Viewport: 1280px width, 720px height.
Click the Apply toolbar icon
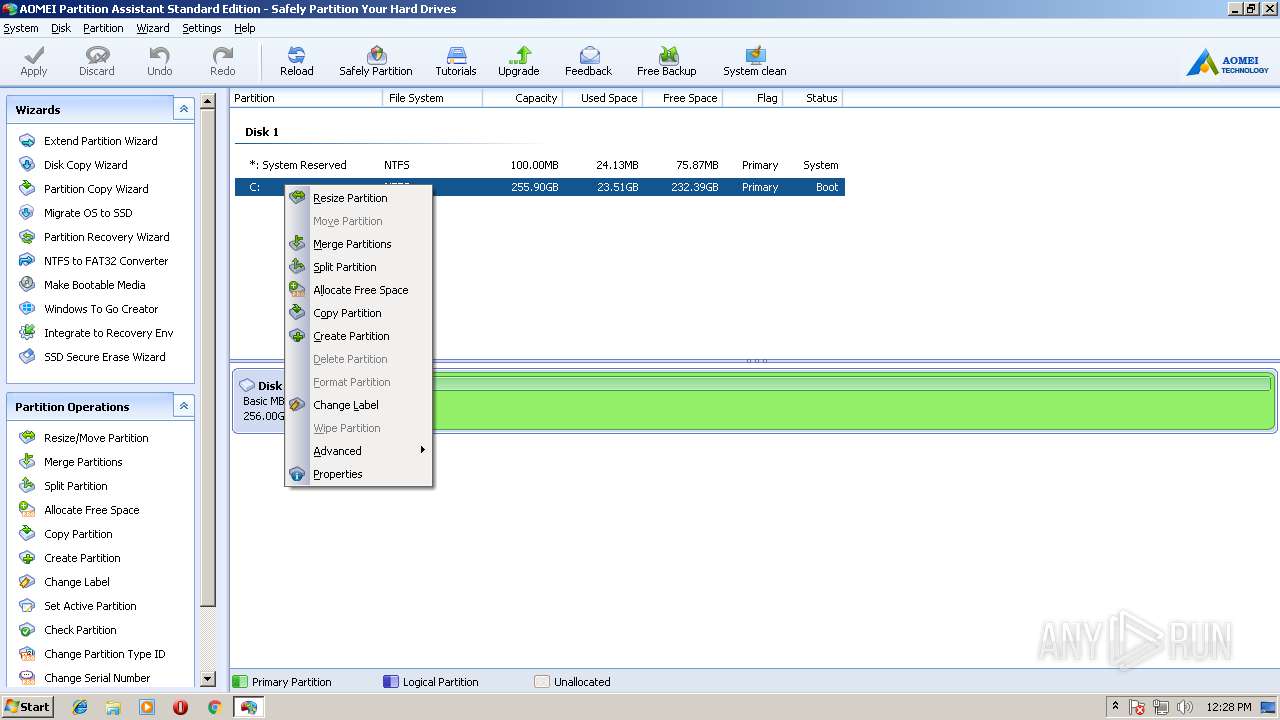click(x=34, y=61)
